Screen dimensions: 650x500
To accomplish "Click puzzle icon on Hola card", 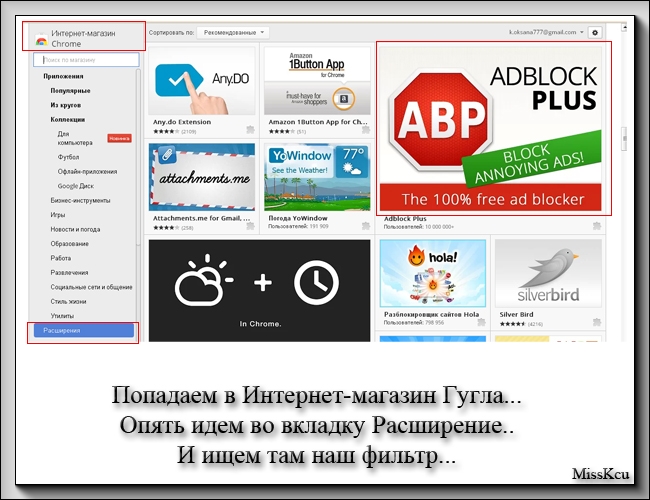I will (x=481, y=322).
